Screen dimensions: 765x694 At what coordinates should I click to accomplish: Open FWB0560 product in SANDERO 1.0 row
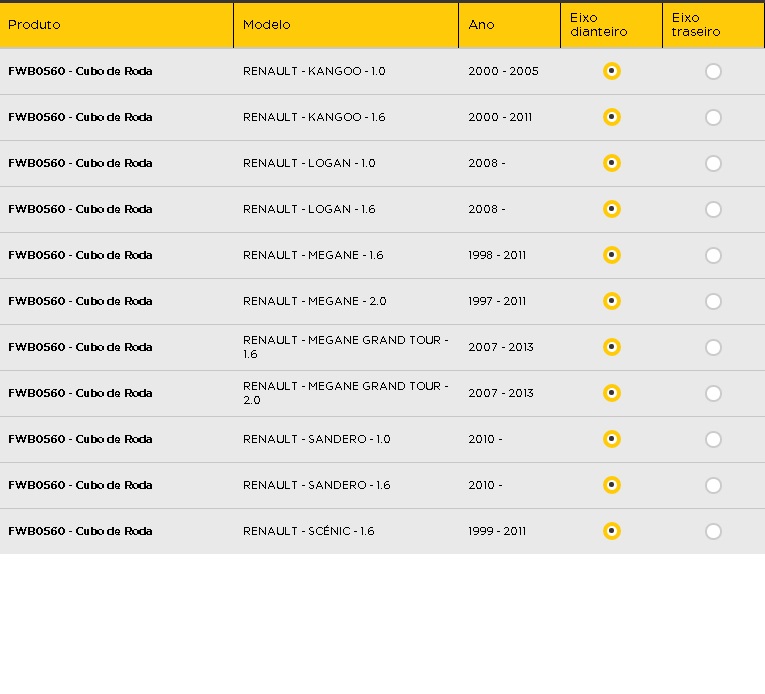[81, 439]
